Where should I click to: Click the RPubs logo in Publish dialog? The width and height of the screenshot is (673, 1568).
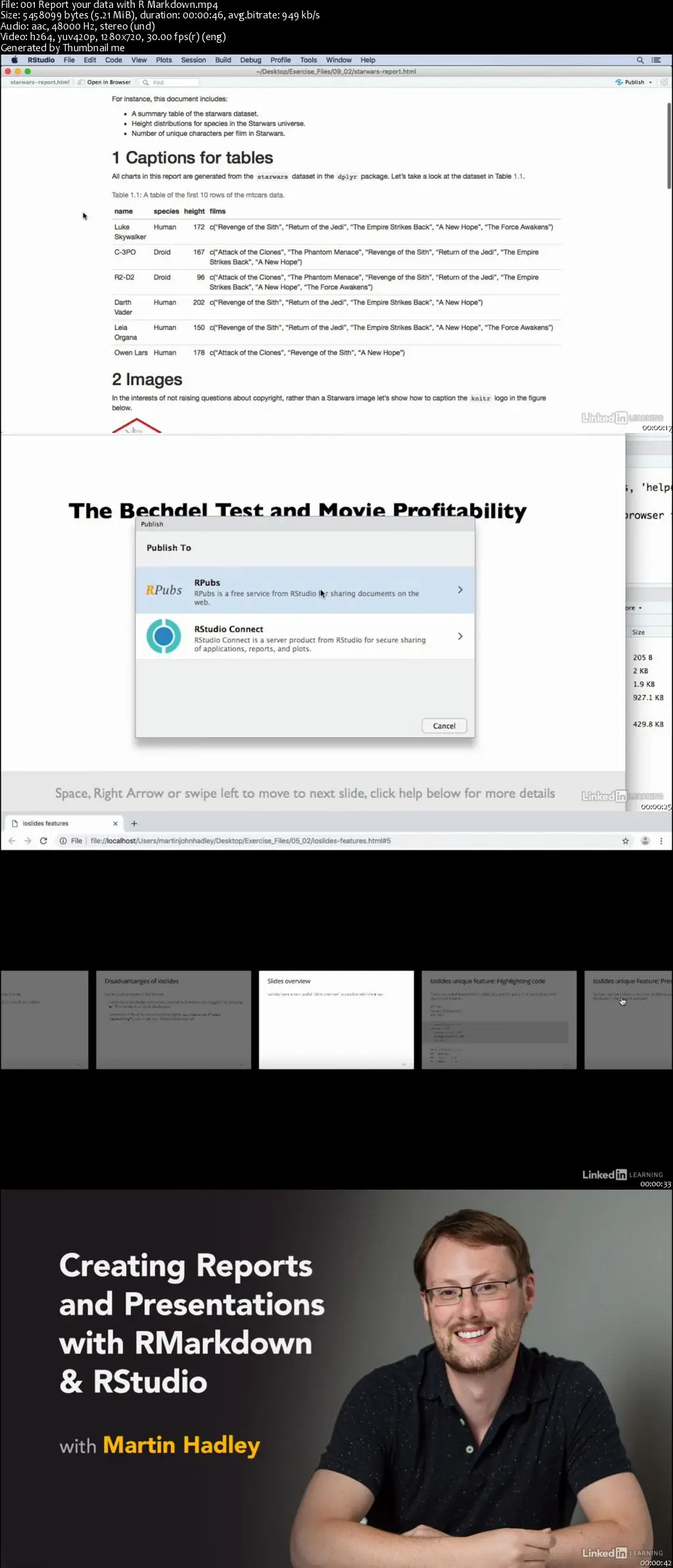(x=164, y=590)
